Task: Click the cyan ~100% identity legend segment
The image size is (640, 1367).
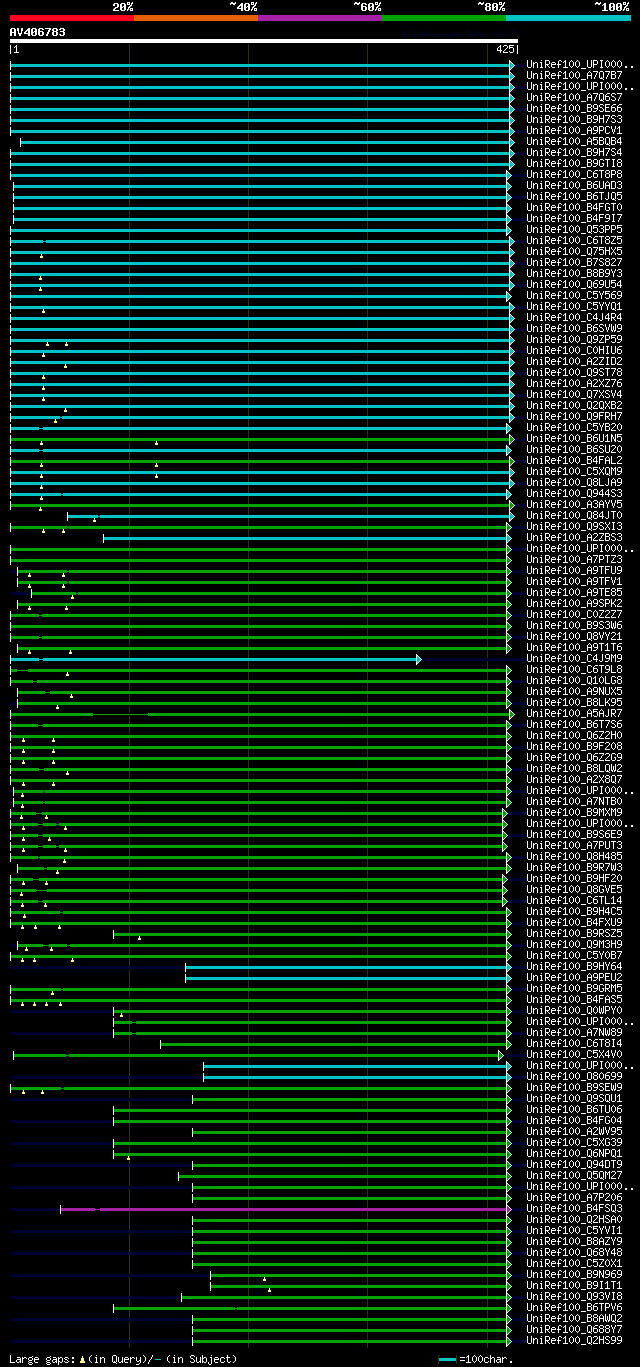Action: [568, 18]
